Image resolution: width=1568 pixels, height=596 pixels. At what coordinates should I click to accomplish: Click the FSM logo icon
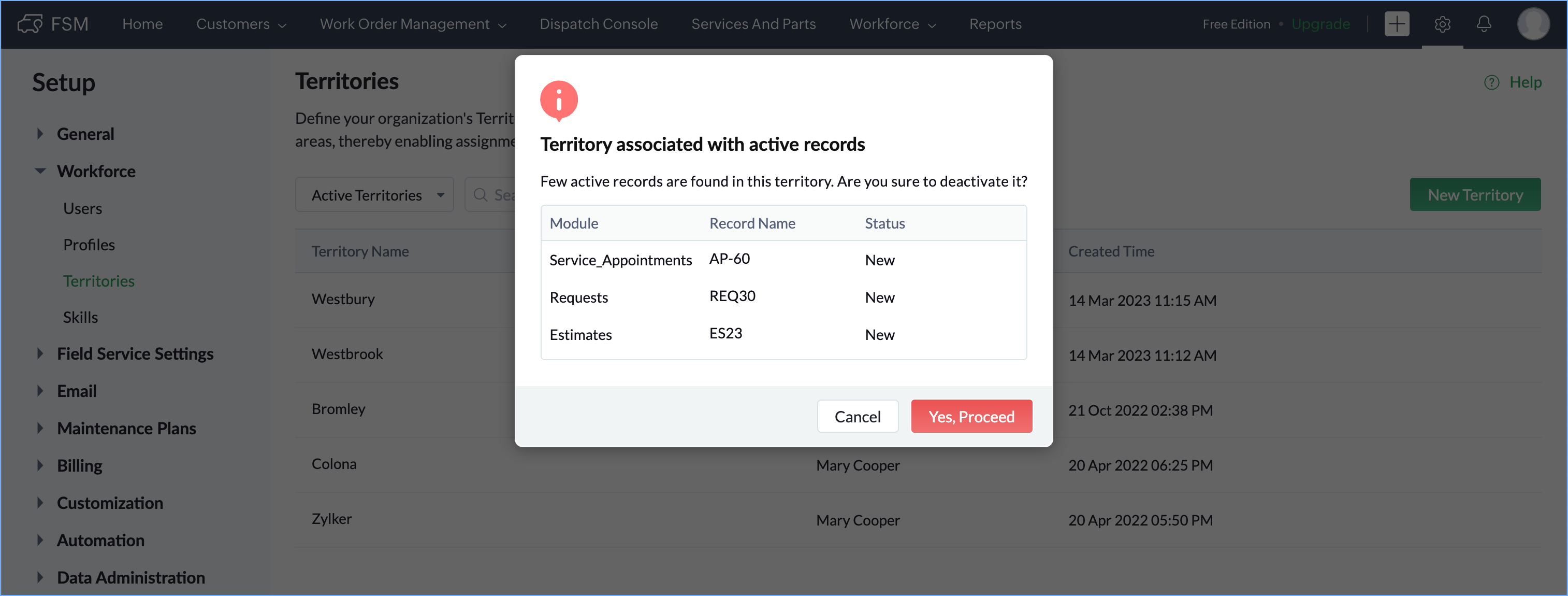pos(29,24)
